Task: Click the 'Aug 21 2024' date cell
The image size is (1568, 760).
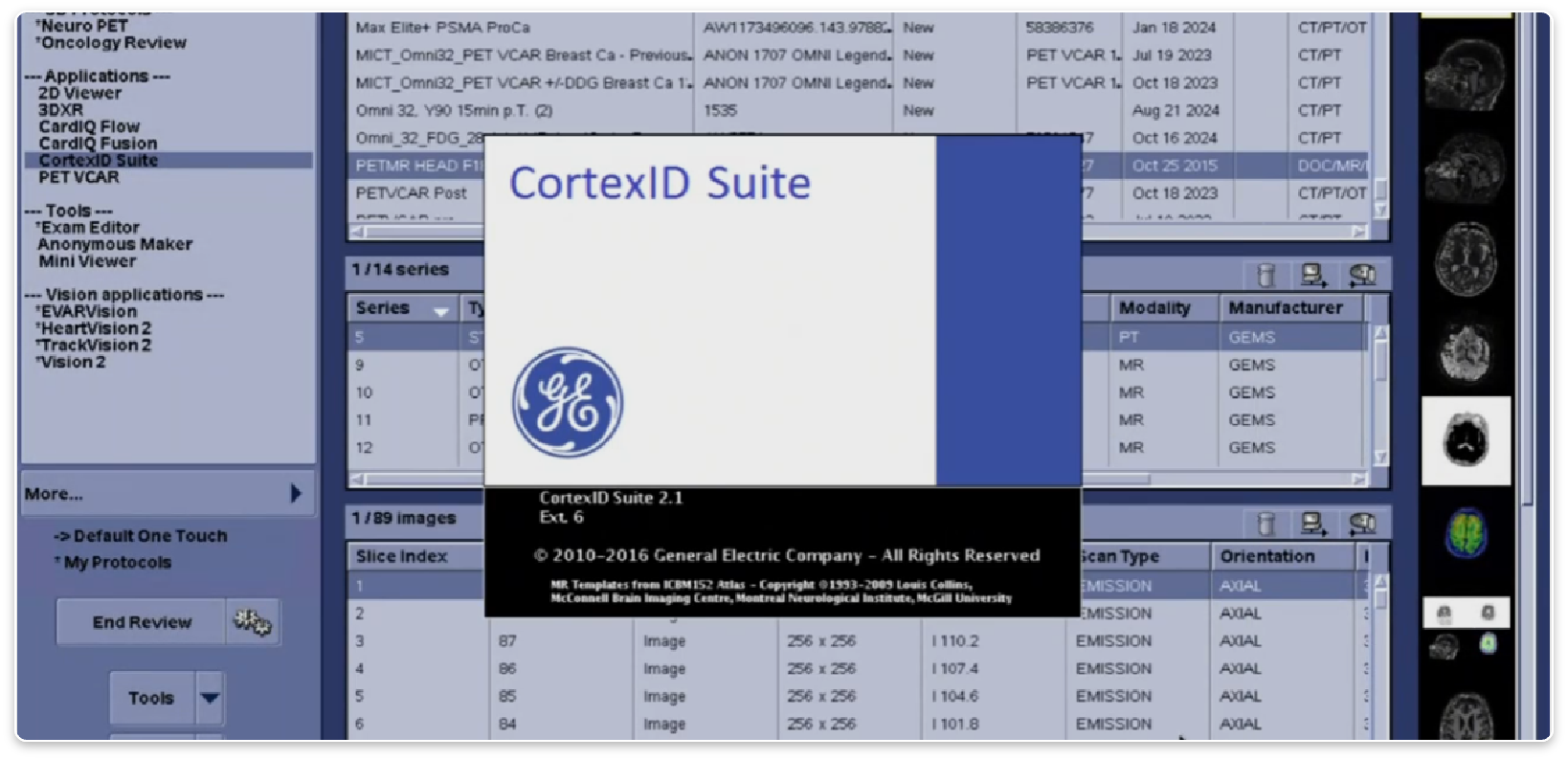Action: [1176, 111]
